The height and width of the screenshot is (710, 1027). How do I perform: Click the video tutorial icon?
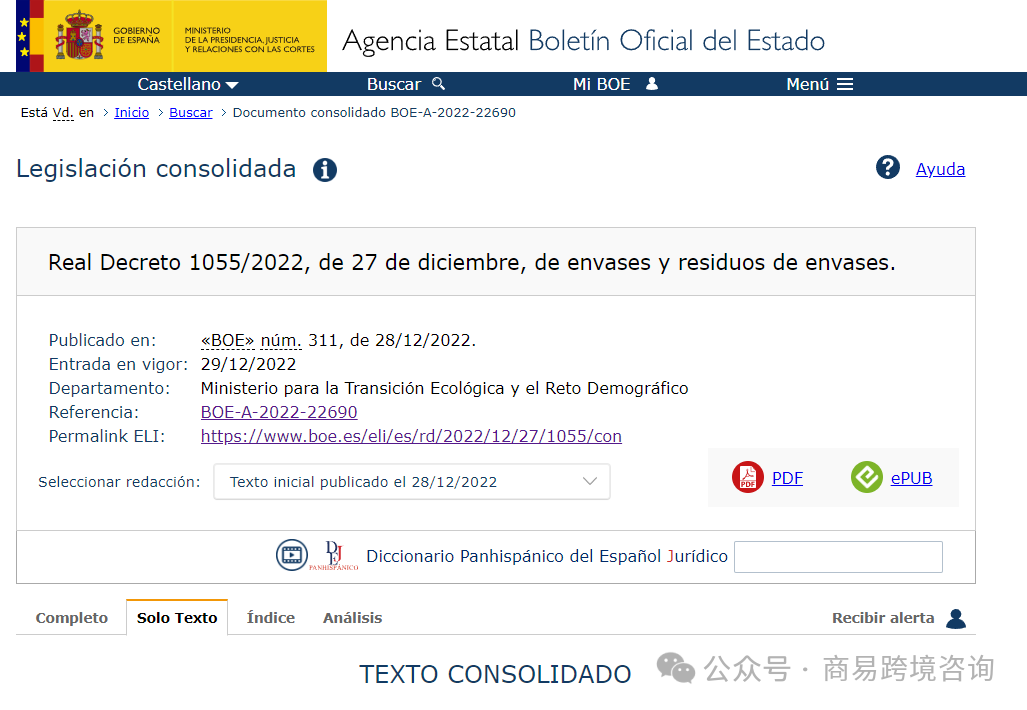click(x=291, y=555)
